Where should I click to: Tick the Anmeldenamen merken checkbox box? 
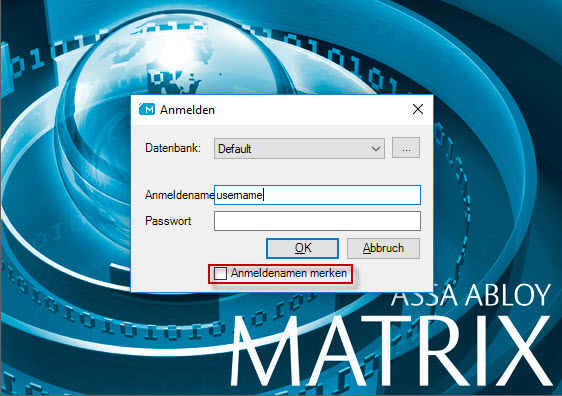coord(220,273)
